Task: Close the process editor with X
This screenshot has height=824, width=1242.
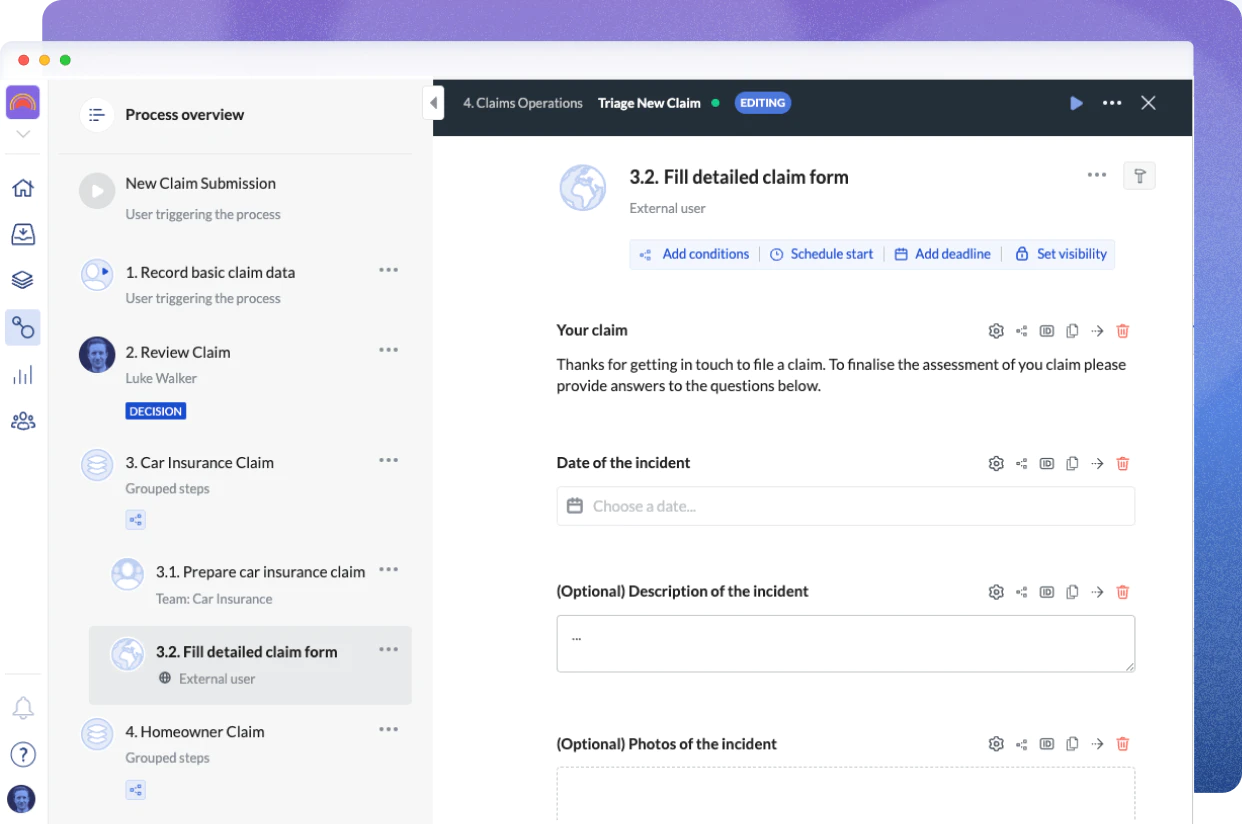Action: pos(1149,103)
